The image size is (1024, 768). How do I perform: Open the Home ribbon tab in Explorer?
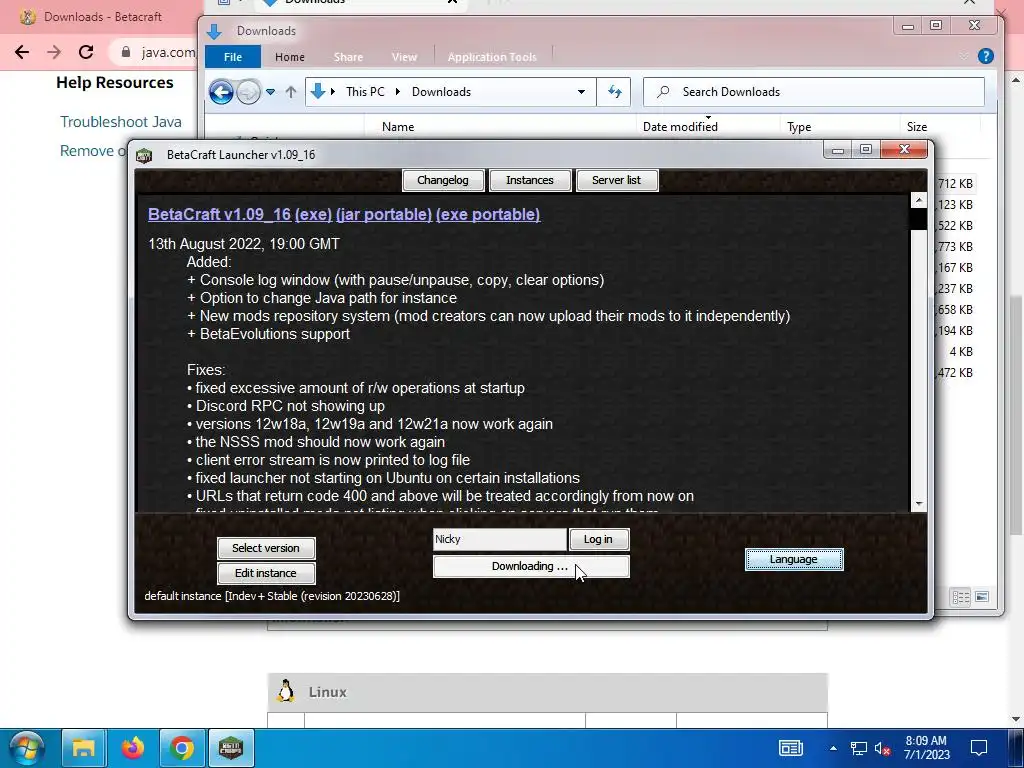tap(289, 57)
